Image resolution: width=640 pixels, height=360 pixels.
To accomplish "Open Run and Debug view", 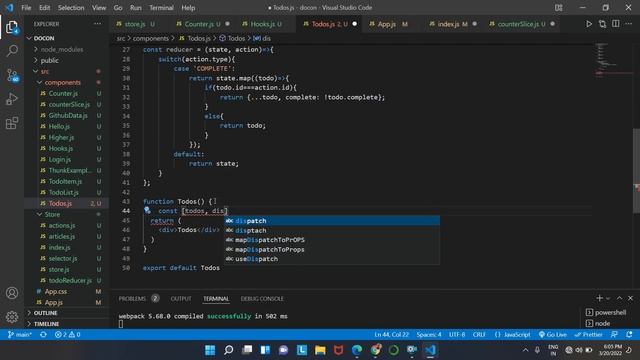I will (x=12, y=99).
